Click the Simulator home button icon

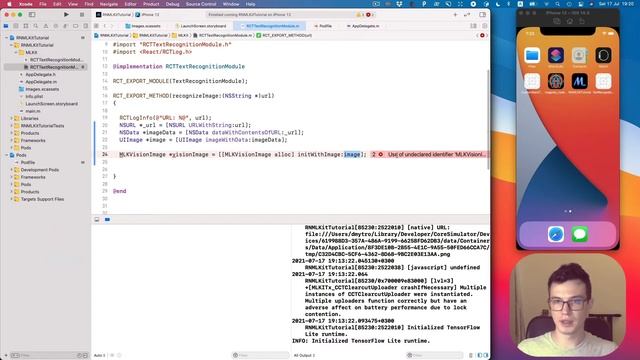coord(569,21)
